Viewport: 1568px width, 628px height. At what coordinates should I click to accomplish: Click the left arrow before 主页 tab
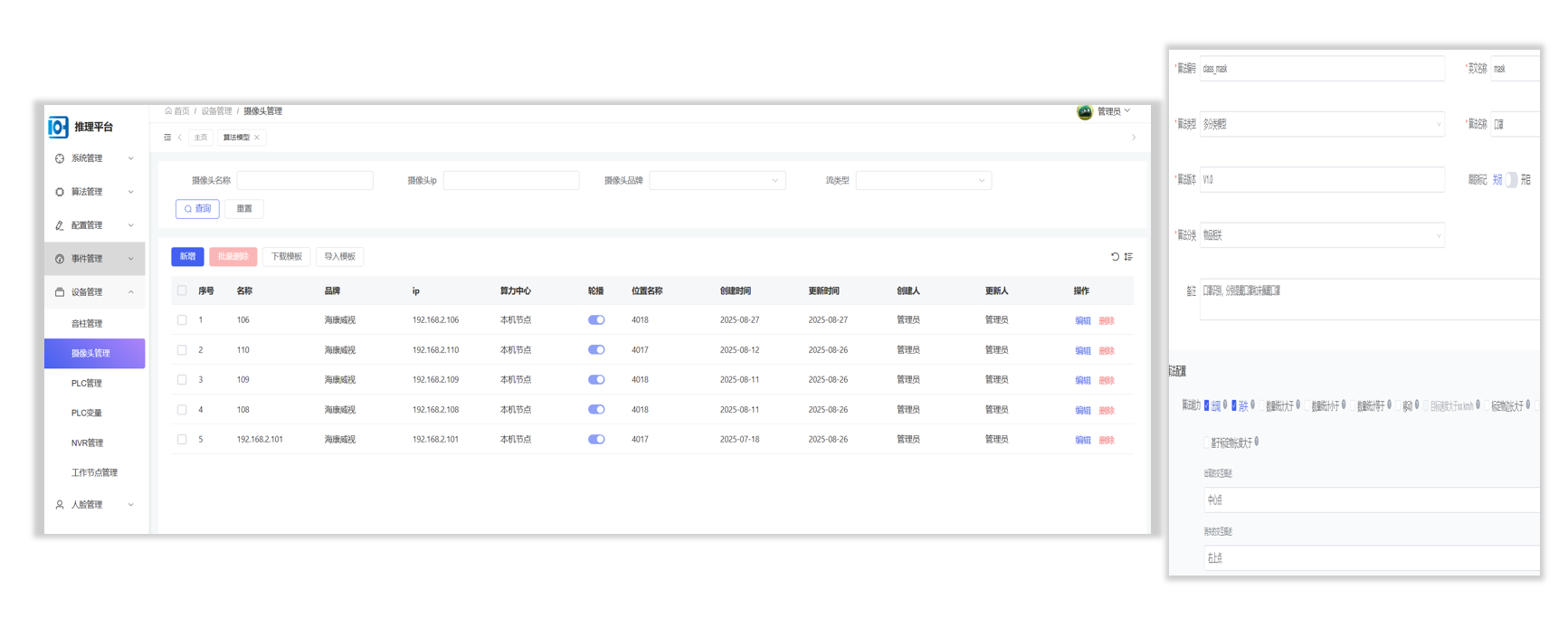pyautogui.click(x=180, y=138)
